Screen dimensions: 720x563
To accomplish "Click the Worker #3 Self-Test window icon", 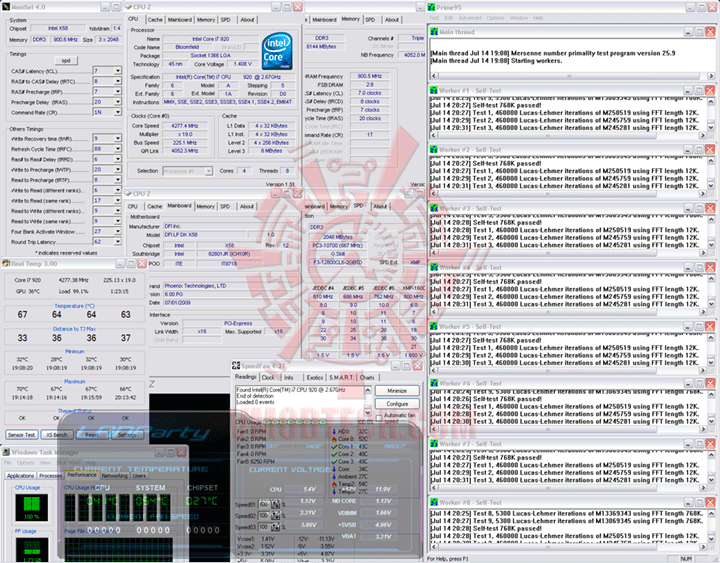I will click(x=433, y=208).
